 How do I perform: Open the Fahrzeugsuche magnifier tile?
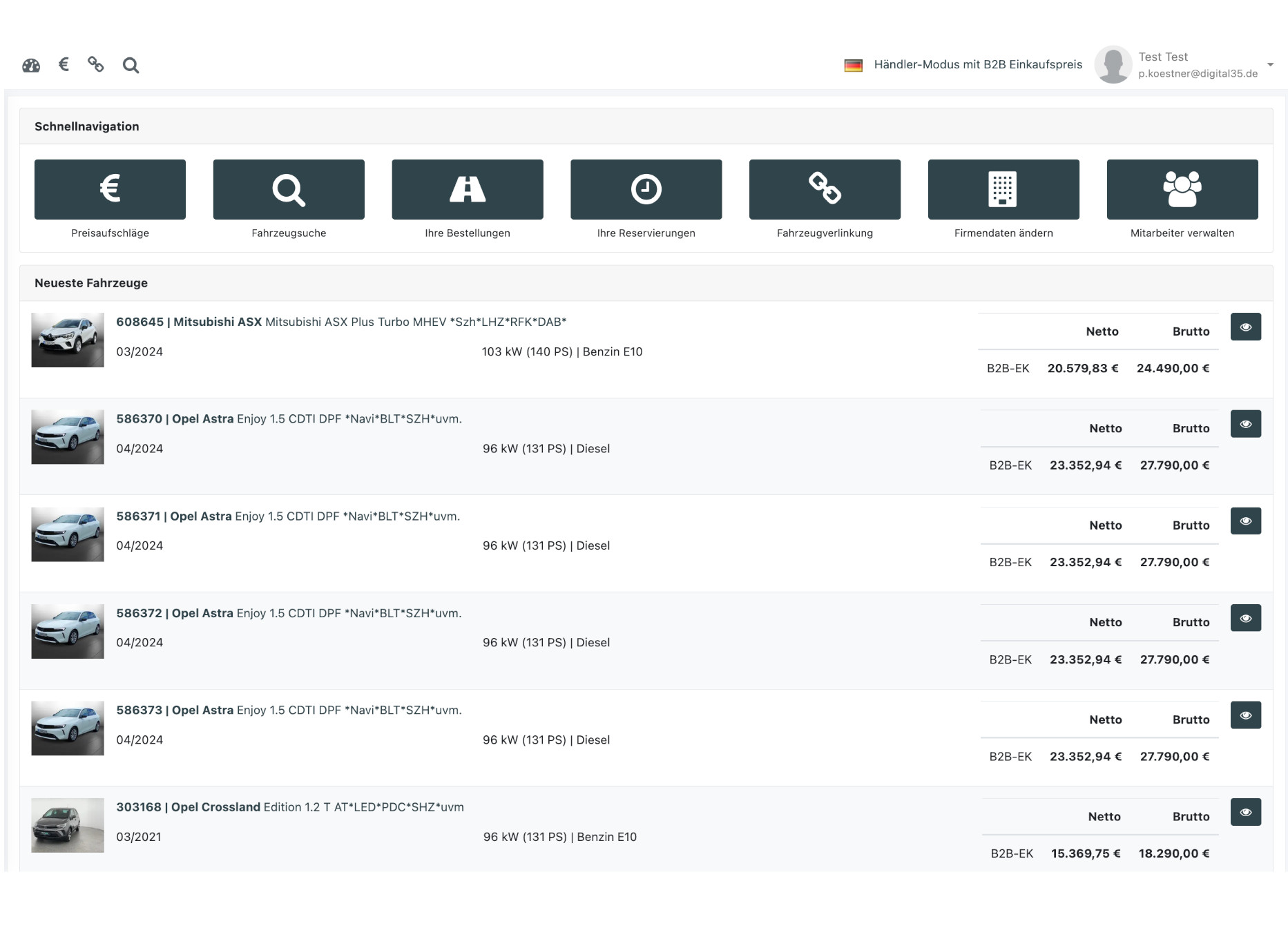[289, 189]
